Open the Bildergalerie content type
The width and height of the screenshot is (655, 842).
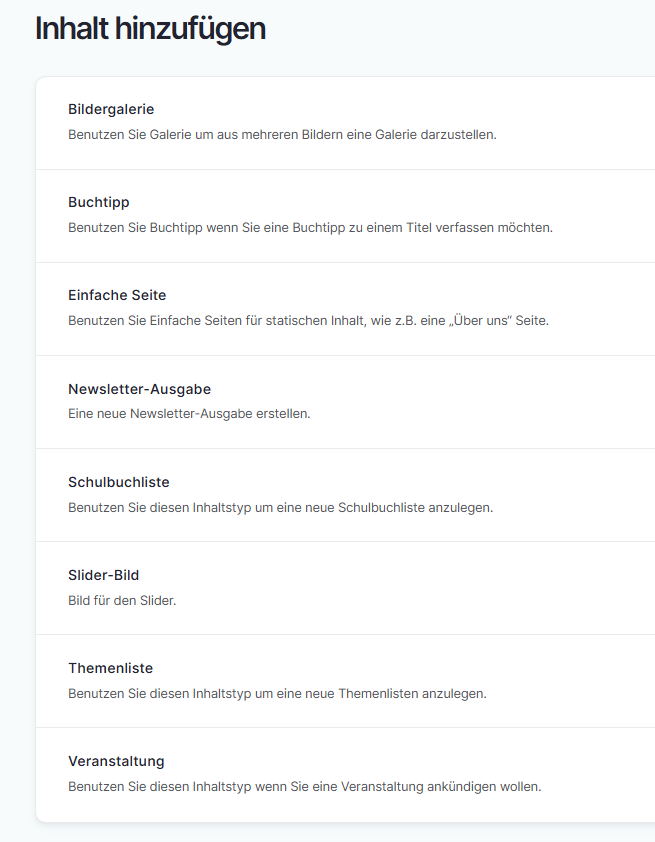tap(111, 109)
